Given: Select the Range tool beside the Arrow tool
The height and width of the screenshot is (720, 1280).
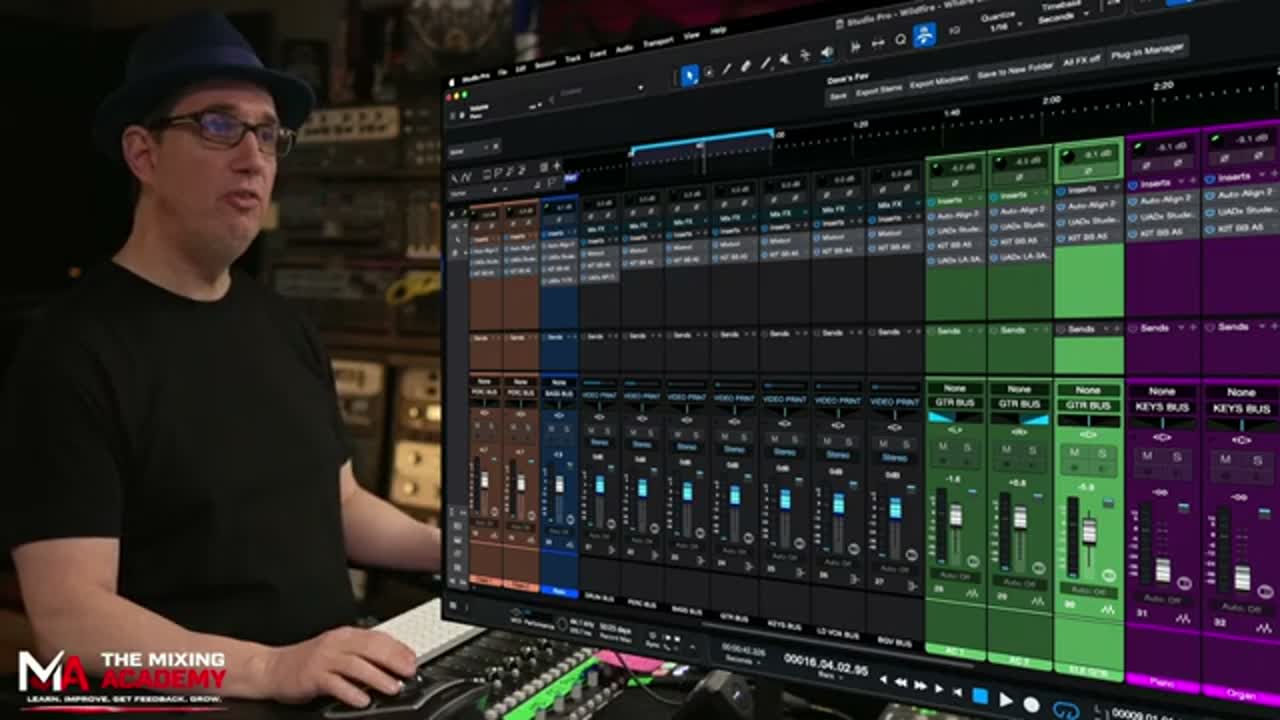Looking at the screenshot, I should tap(708, 72).
